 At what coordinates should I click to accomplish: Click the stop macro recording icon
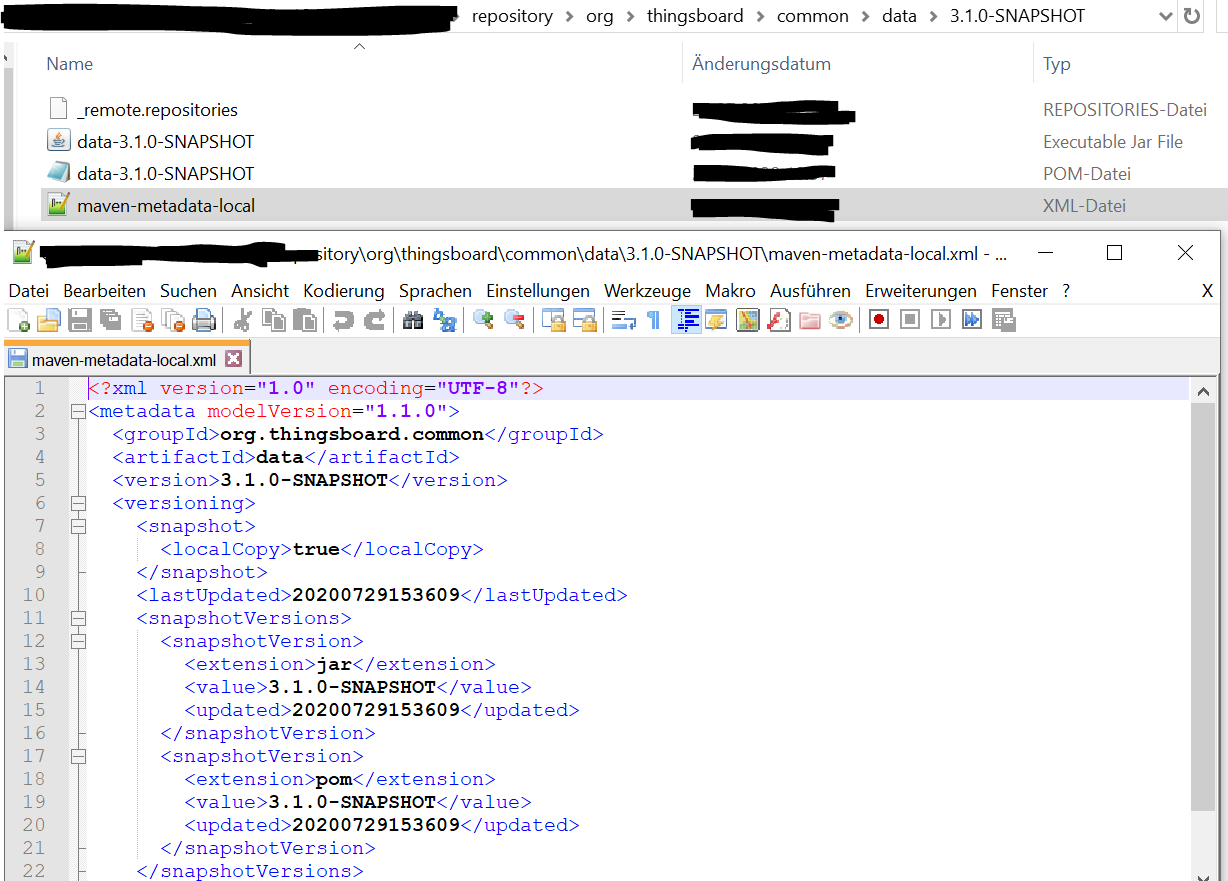(x=909, y=320)
